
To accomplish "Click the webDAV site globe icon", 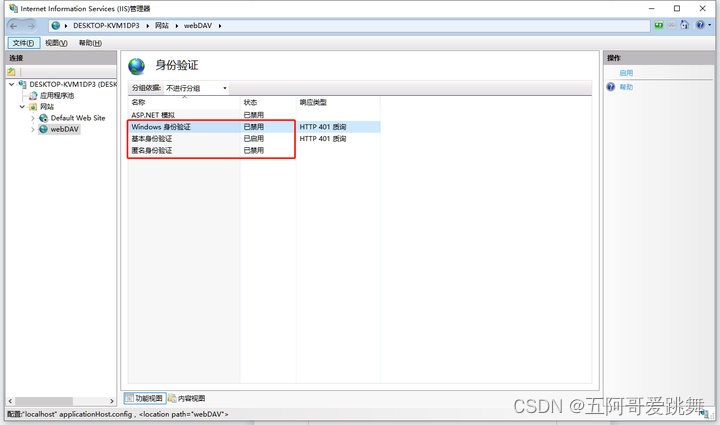I will tap(44, 129).
